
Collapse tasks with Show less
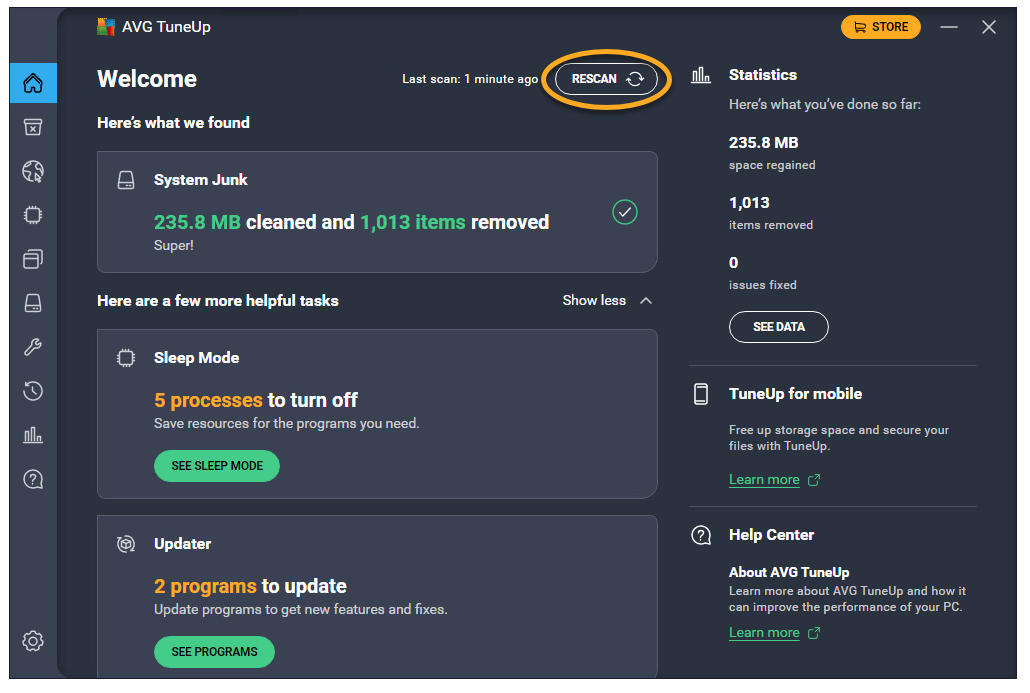tap(607, 300)
